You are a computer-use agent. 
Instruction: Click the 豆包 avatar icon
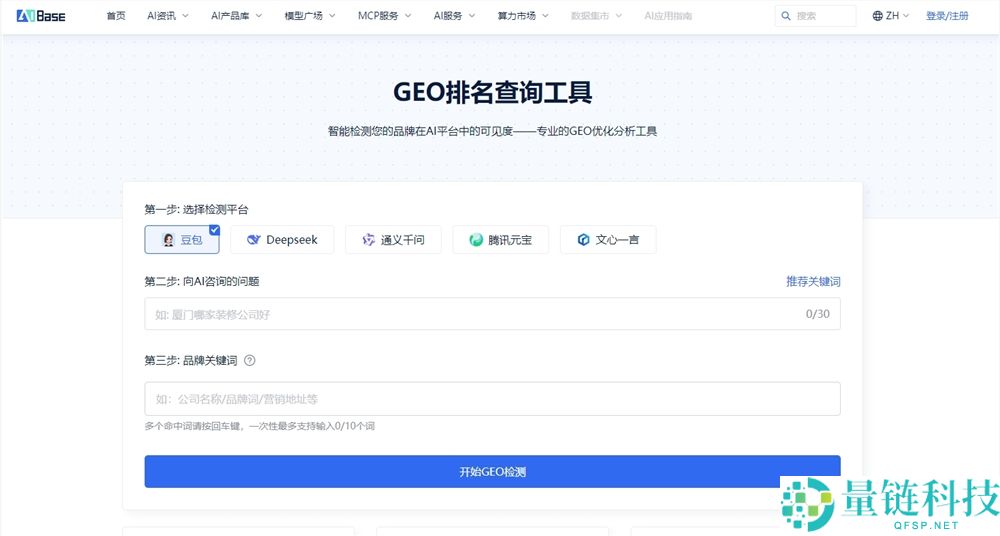coord(168,240)
